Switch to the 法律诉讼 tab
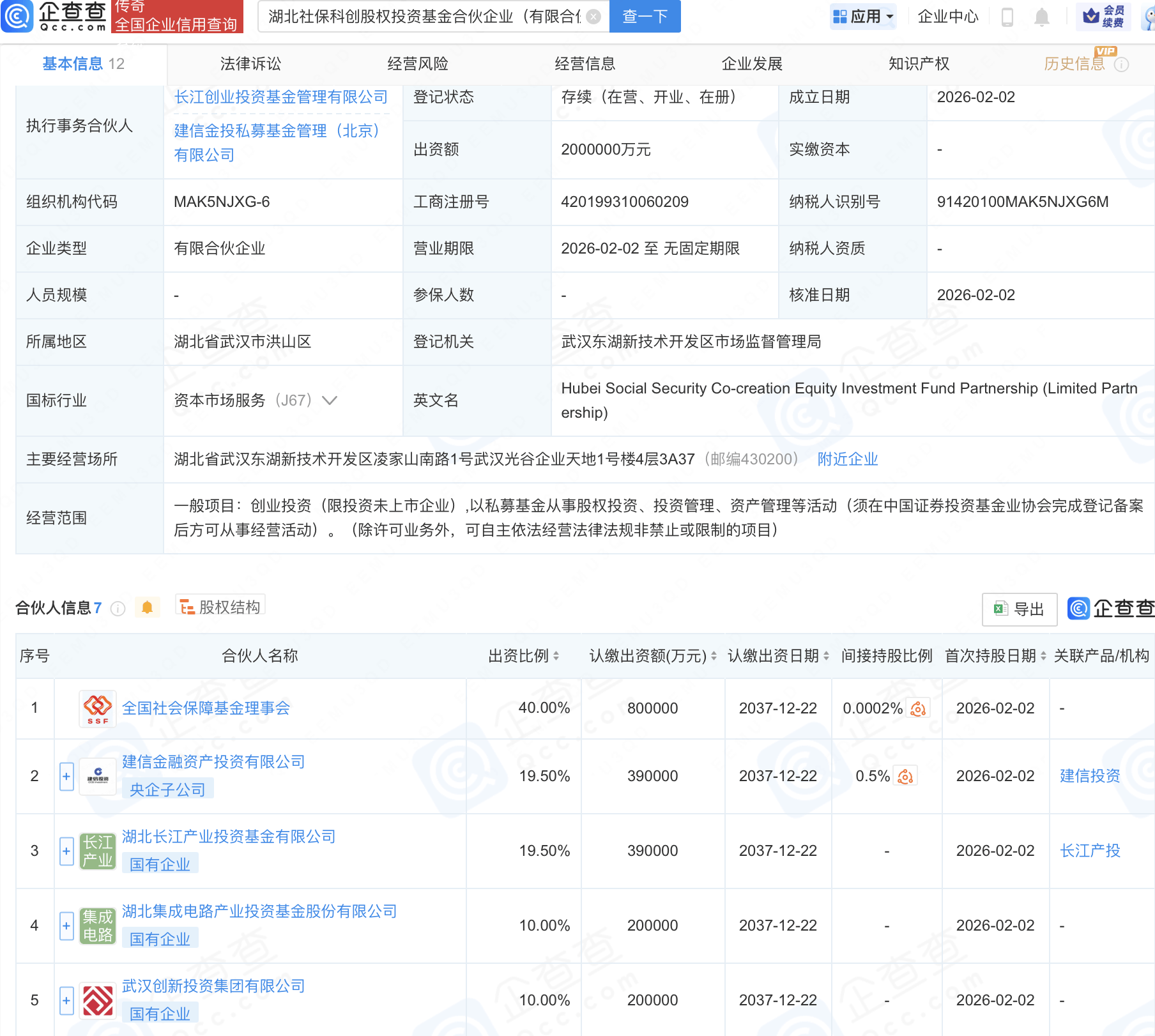The image size is (1155, 1036). click(250, 64)
